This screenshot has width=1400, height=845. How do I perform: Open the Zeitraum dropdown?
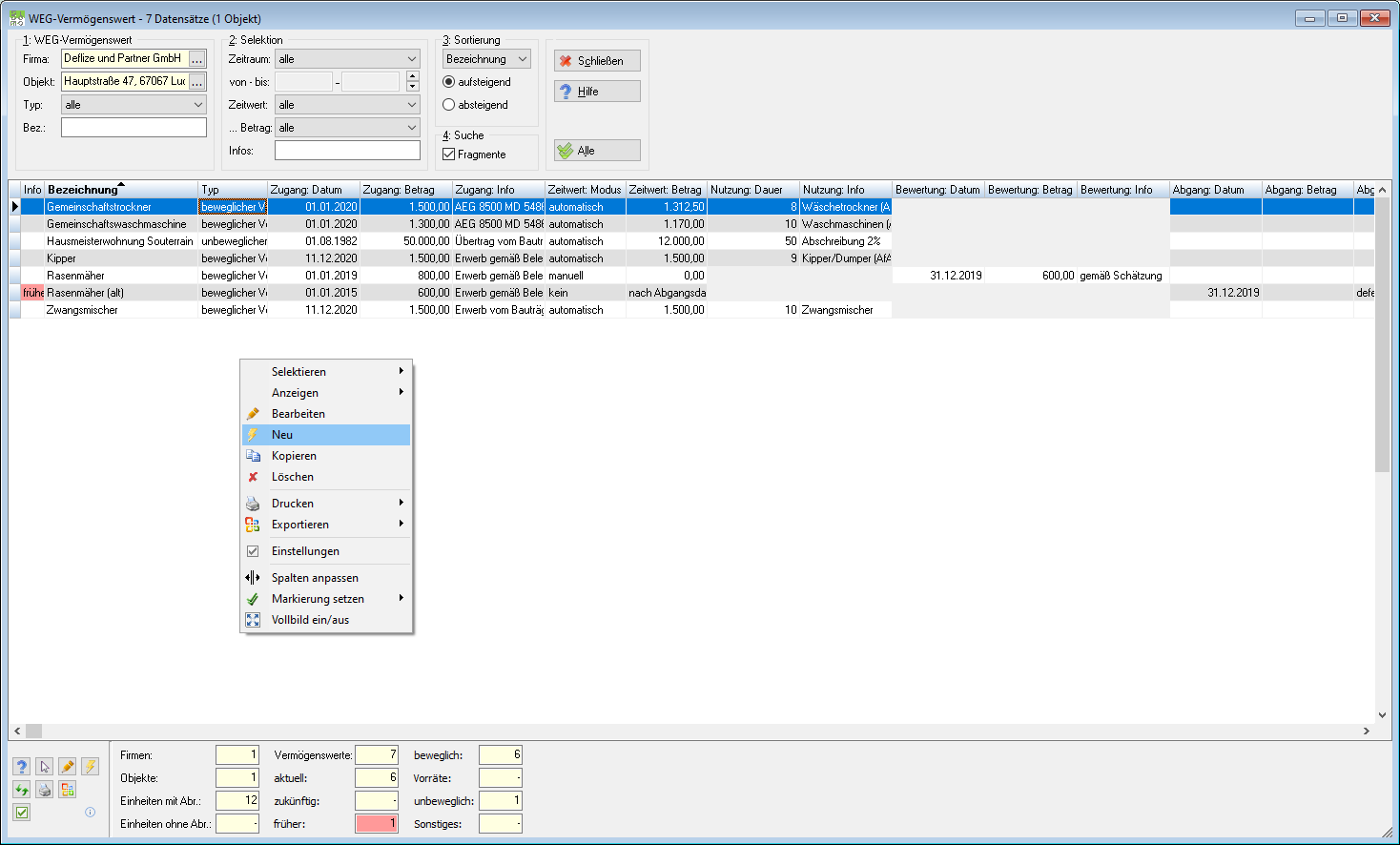click(x=347, y=59)
